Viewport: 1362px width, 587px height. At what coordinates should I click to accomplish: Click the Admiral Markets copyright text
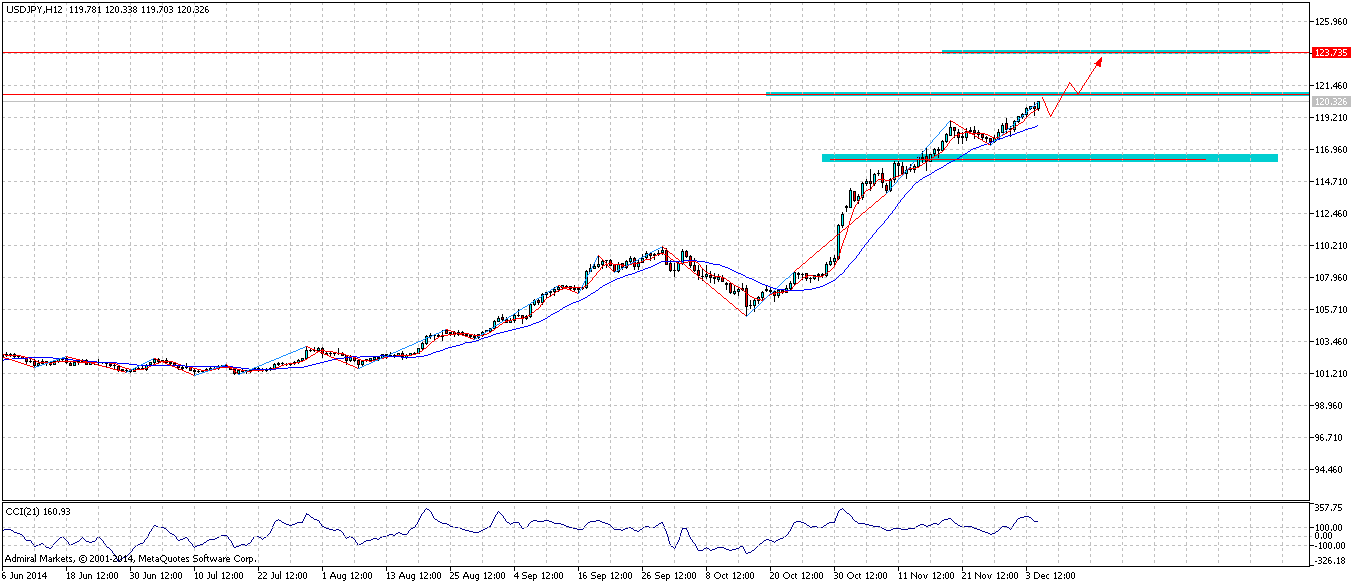pos(130,559)
